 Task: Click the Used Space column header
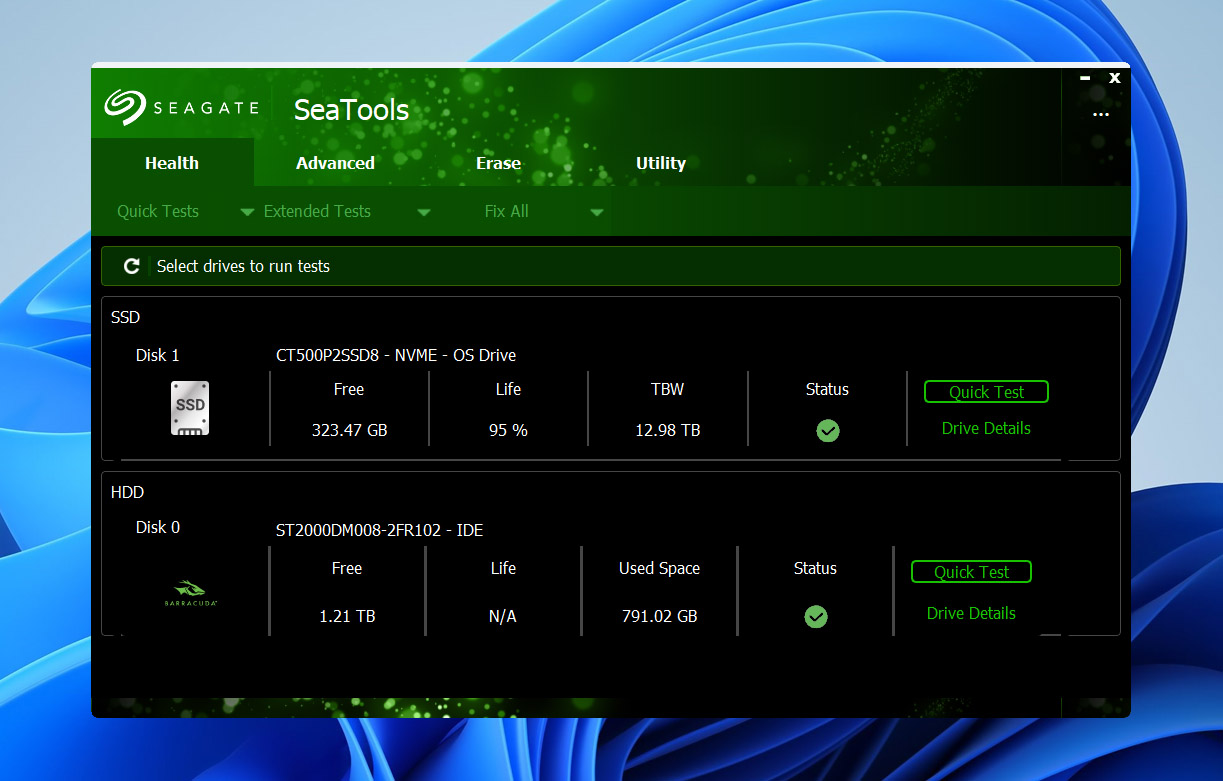[659, 568]
